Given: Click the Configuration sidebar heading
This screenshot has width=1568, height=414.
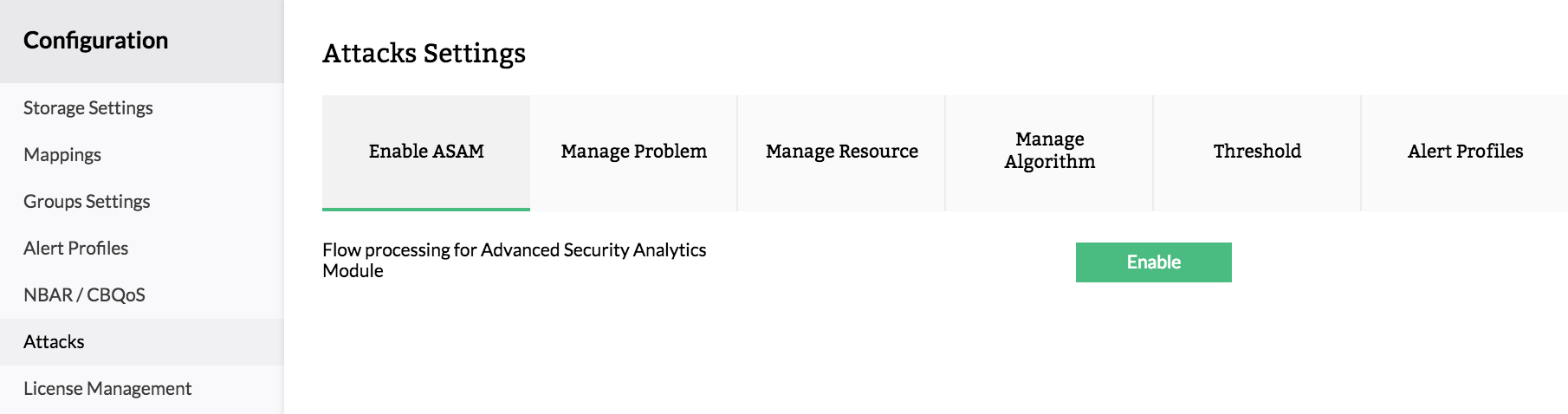Looking at the screenshot, I should tap(96, 41).
